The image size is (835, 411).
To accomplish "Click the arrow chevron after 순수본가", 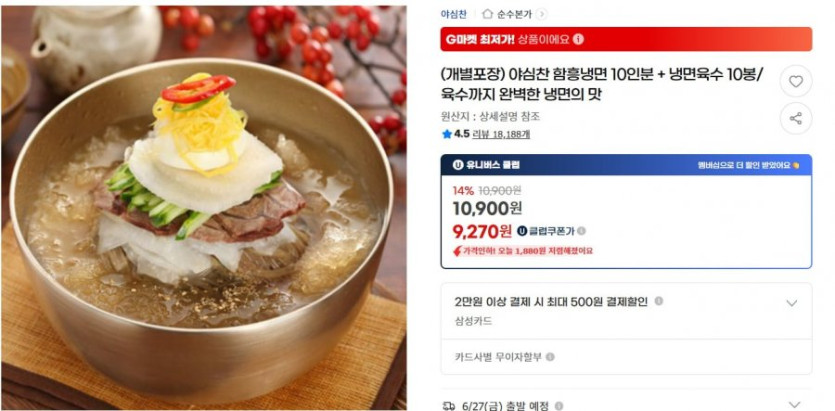I will tap(542, 14).
